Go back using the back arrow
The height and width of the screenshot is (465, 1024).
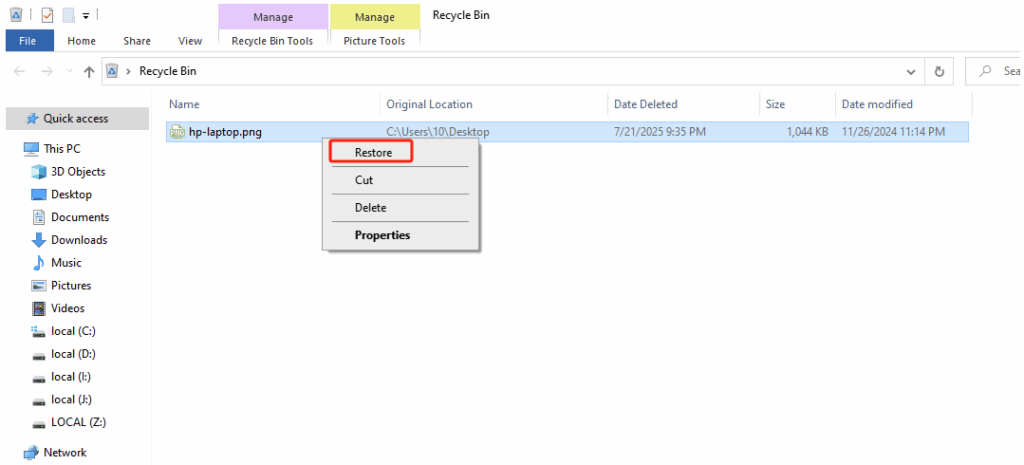coord(21,71)
